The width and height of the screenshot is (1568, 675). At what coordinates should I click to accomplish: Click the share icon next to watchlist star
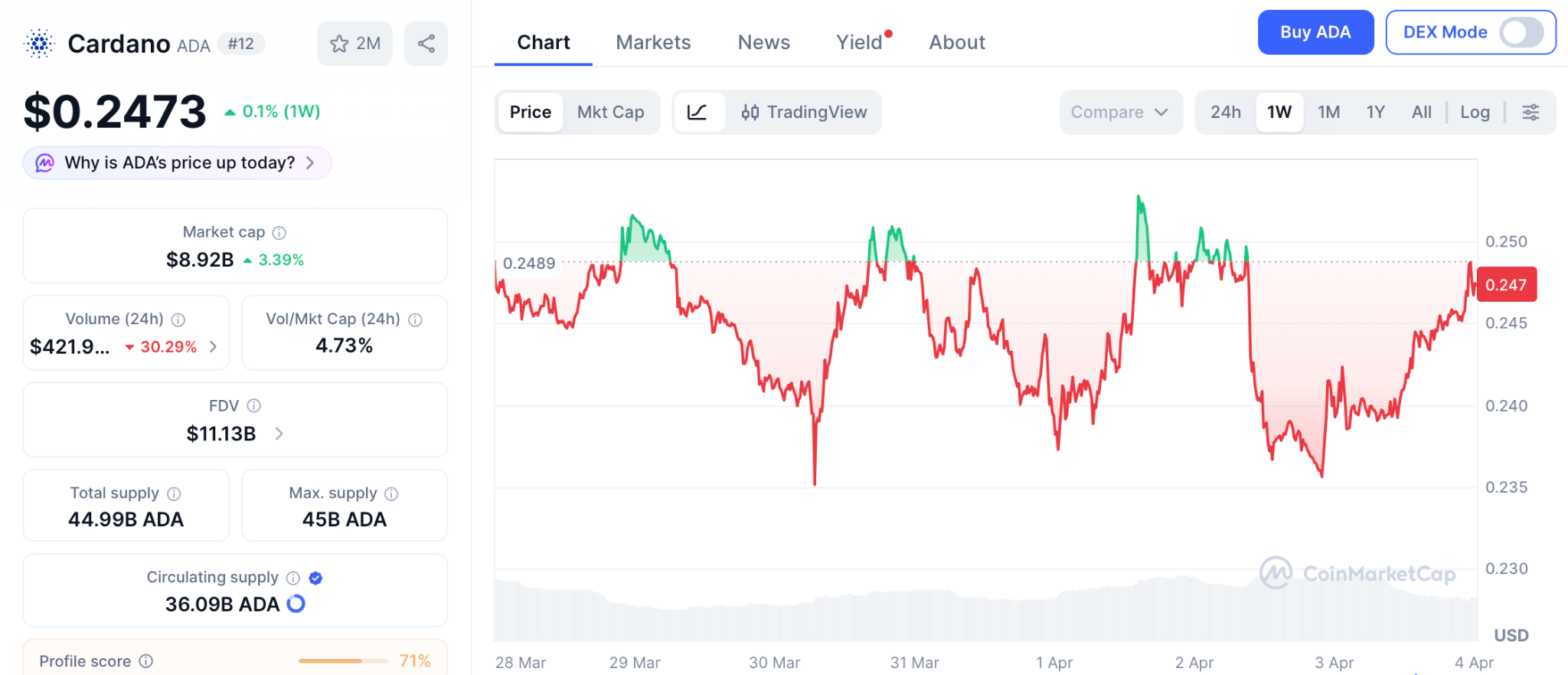[426, 44]
